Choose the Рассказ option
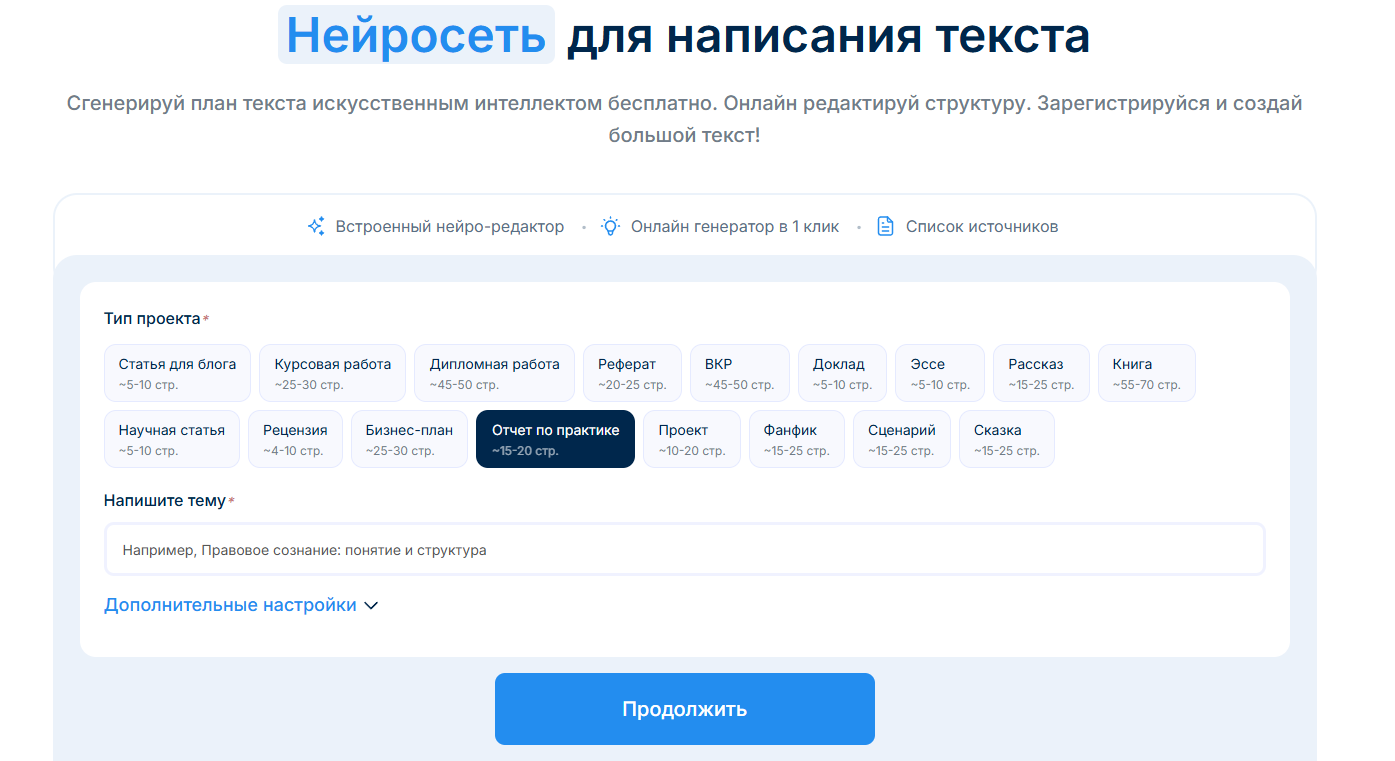The height and width of the screenshot is (761, 1395). (x=1040, y=372)
